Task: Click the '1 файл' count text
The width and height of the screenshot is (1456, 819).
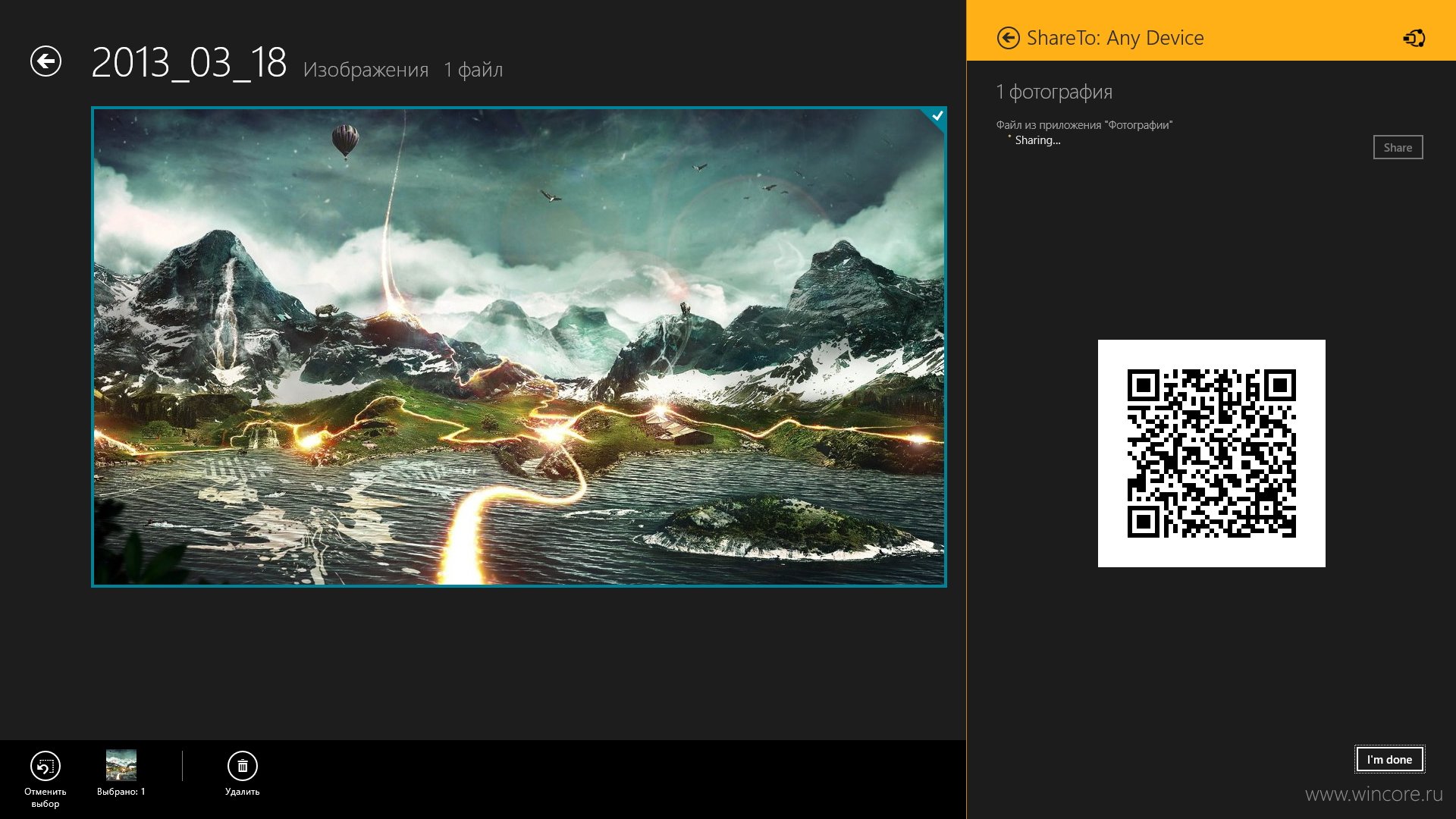Action: pyautogui.click(x=473, y=70)
